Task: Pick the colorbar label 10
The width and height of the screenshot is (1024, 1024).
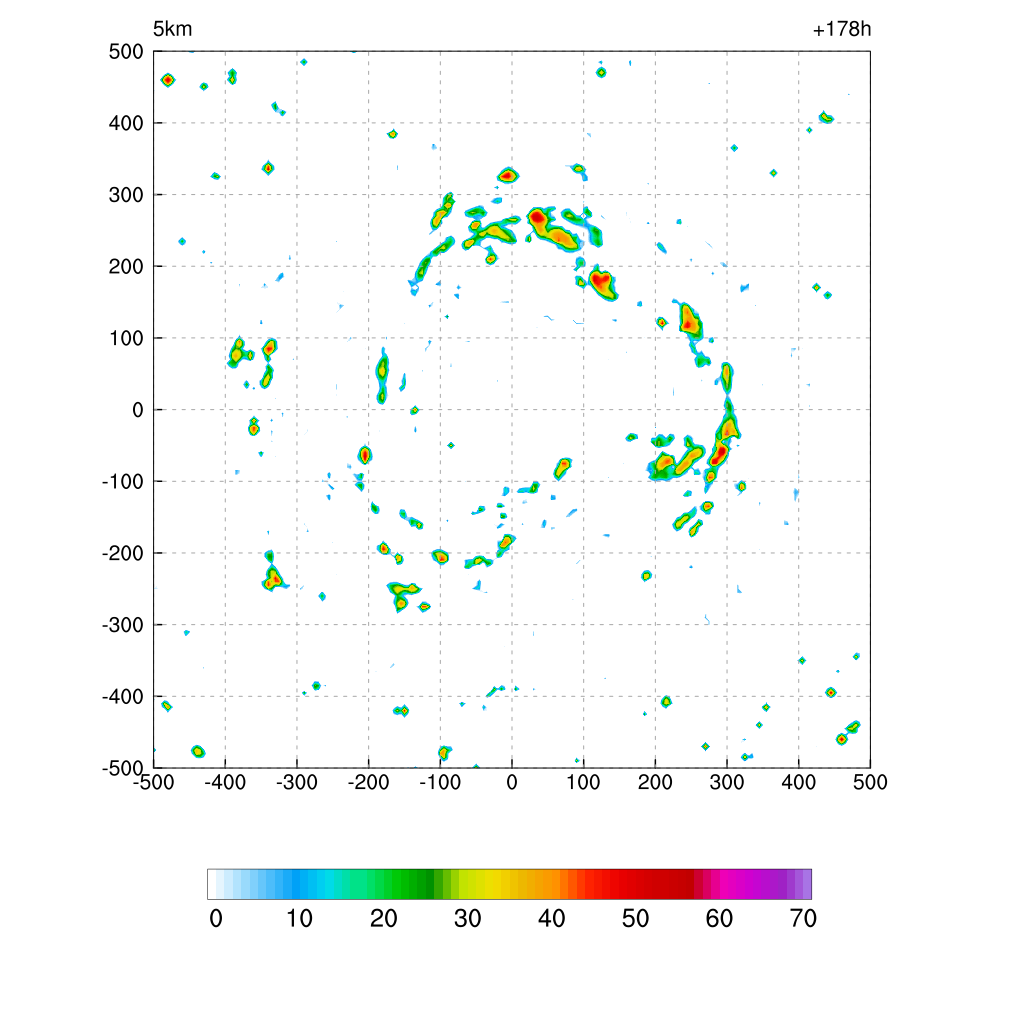Action: click(x=300, y=919)
